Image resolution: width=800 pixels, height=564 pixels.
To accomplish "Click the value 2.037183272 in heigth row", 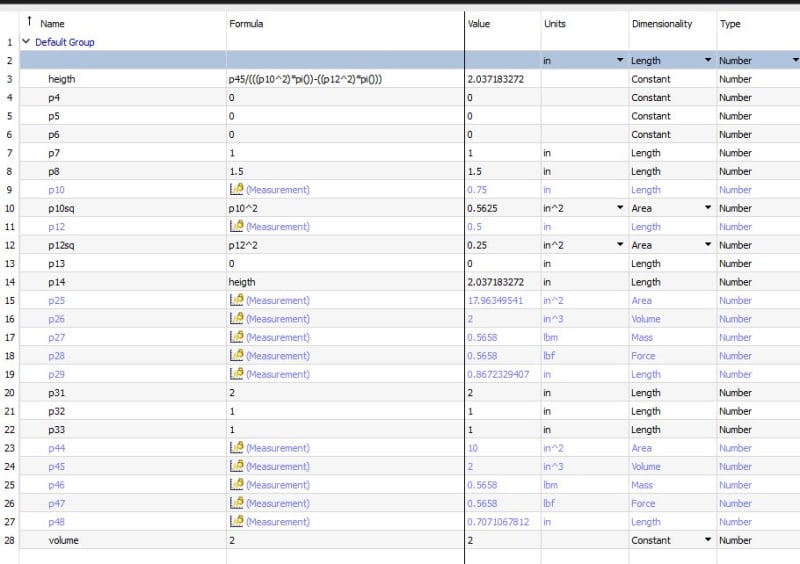I will (x=495, y=79).
